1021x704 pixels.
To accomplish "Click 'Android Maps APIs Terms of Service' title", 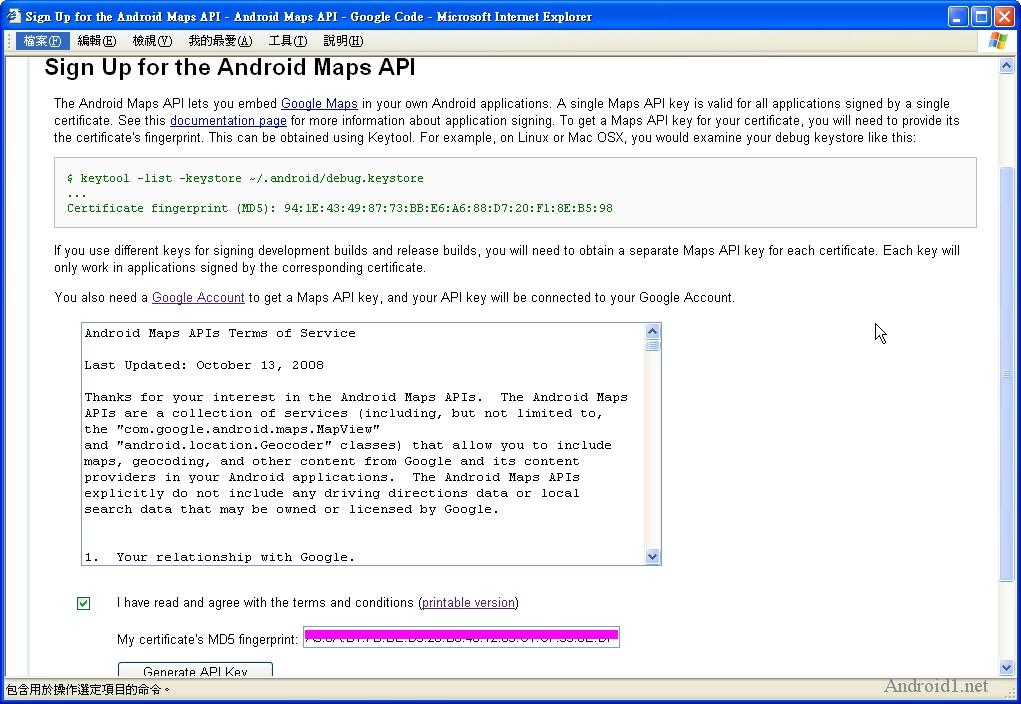I will point(220,333).
